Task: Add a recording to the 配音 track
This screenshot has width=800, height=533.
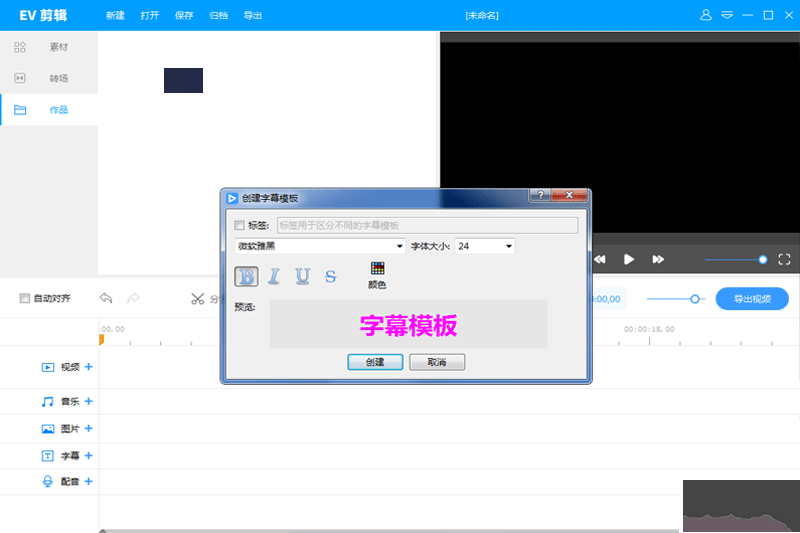Action: pyautogui.click(x=89, y=481)
